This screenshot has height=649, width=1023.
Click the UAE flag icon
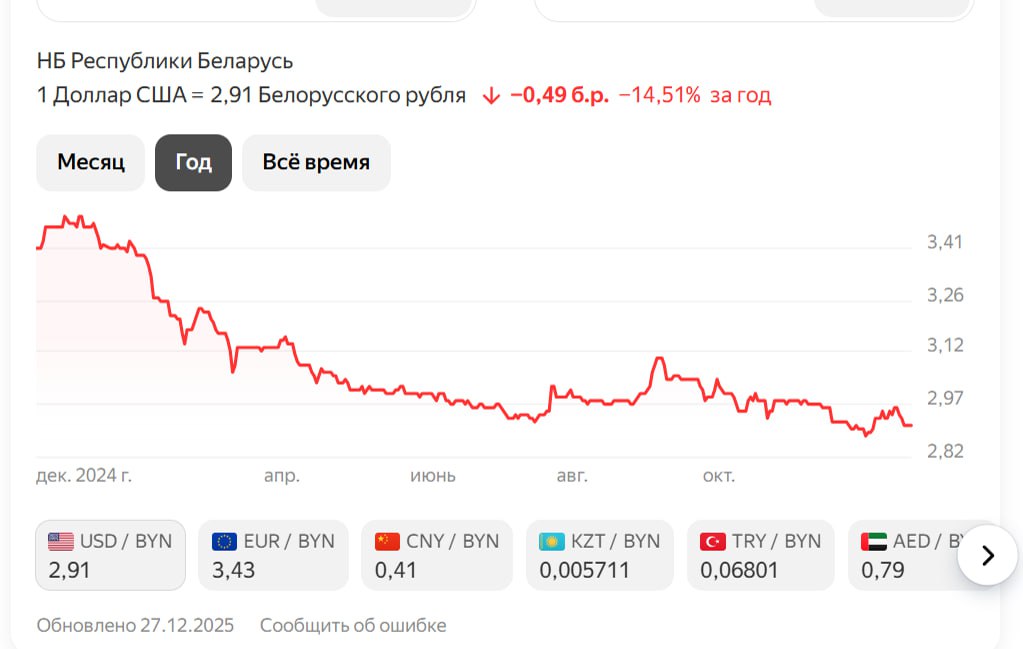coord(873,542)
